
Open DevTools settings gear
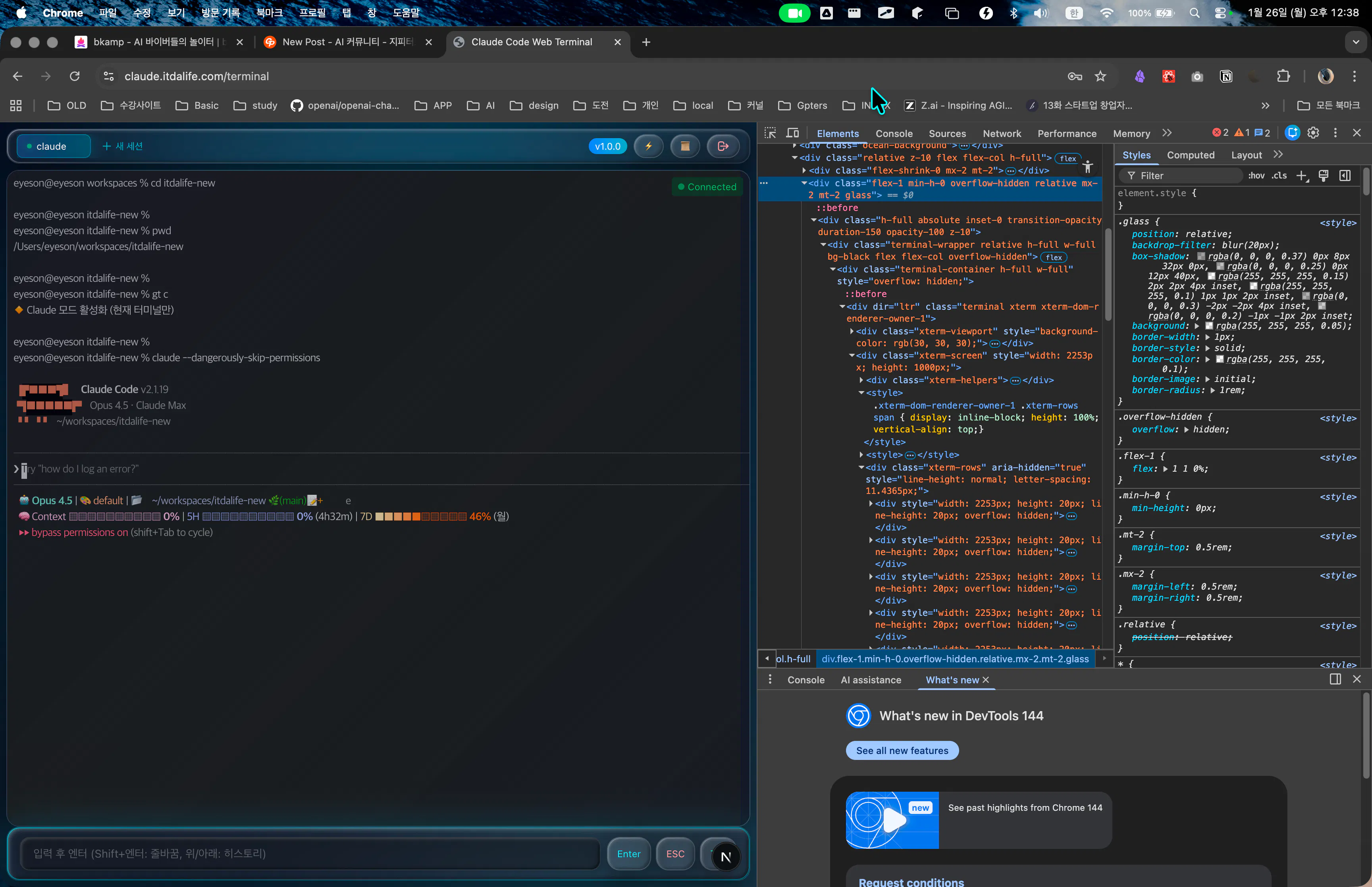(1313, 133)
